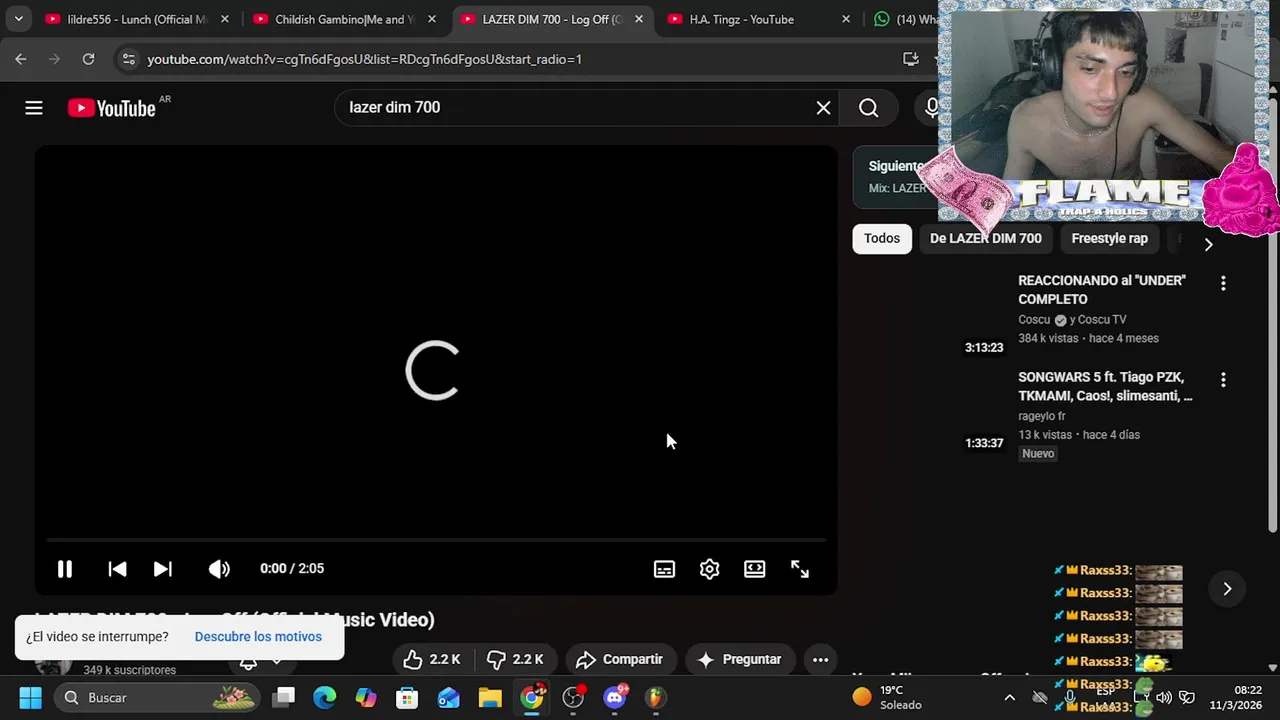Viewport: 1280px width, 720px height.
Task: Switch to the WhatsApp browser tab
Action: pos(905,19)
